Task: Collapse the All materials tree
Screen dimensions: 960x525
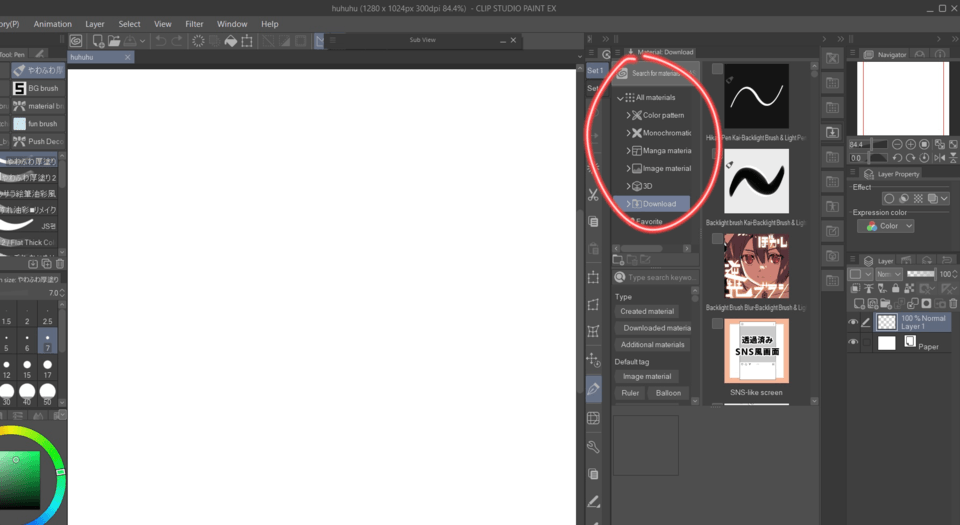Action: coord(620,98)
